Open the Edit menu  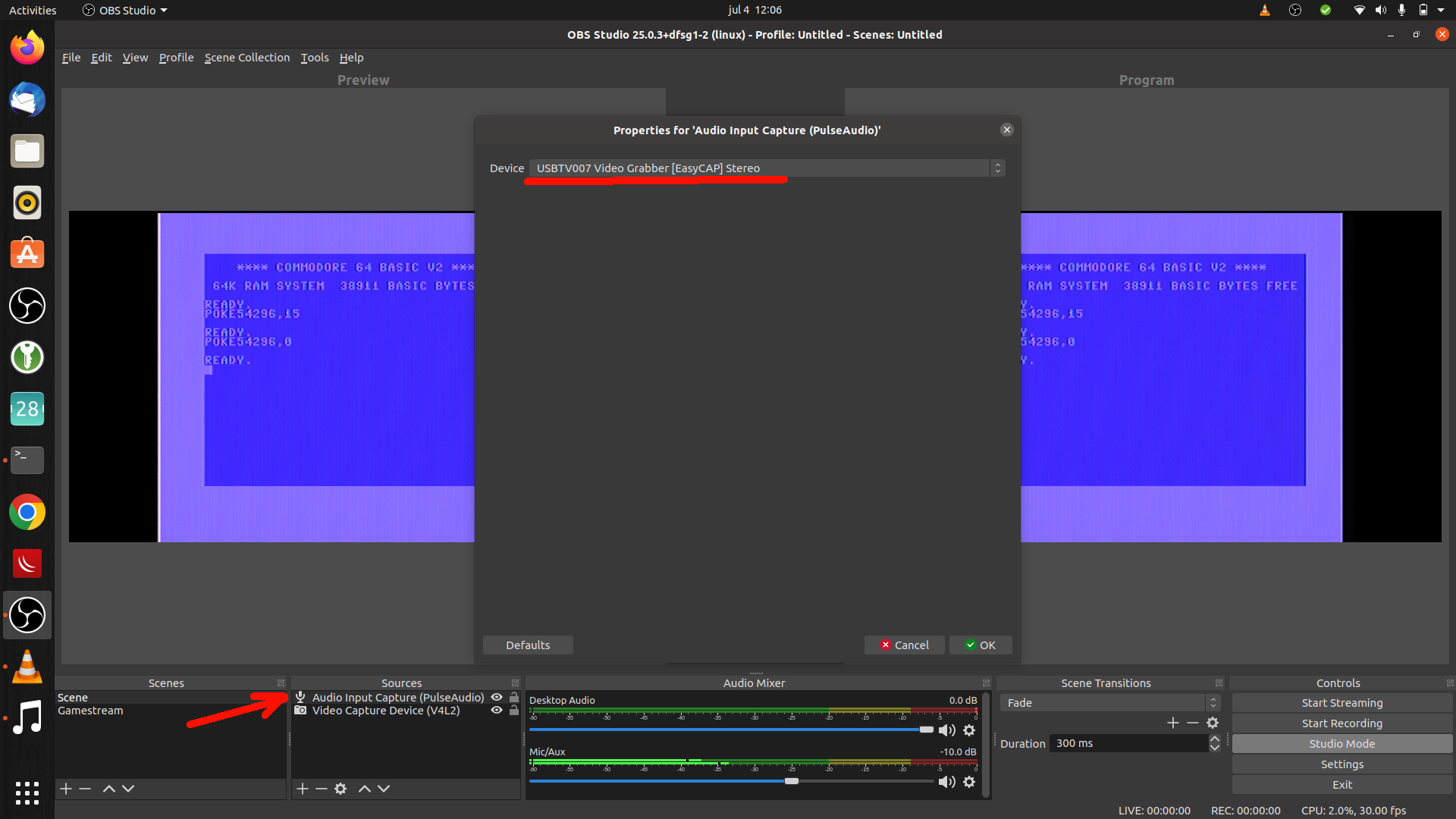click(102, 58)
